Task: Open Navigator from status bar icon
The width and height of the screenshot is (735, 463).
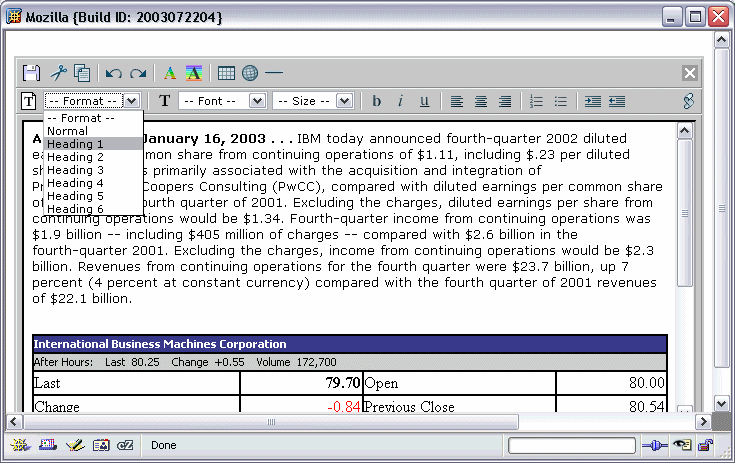Action: coord(20,445)
